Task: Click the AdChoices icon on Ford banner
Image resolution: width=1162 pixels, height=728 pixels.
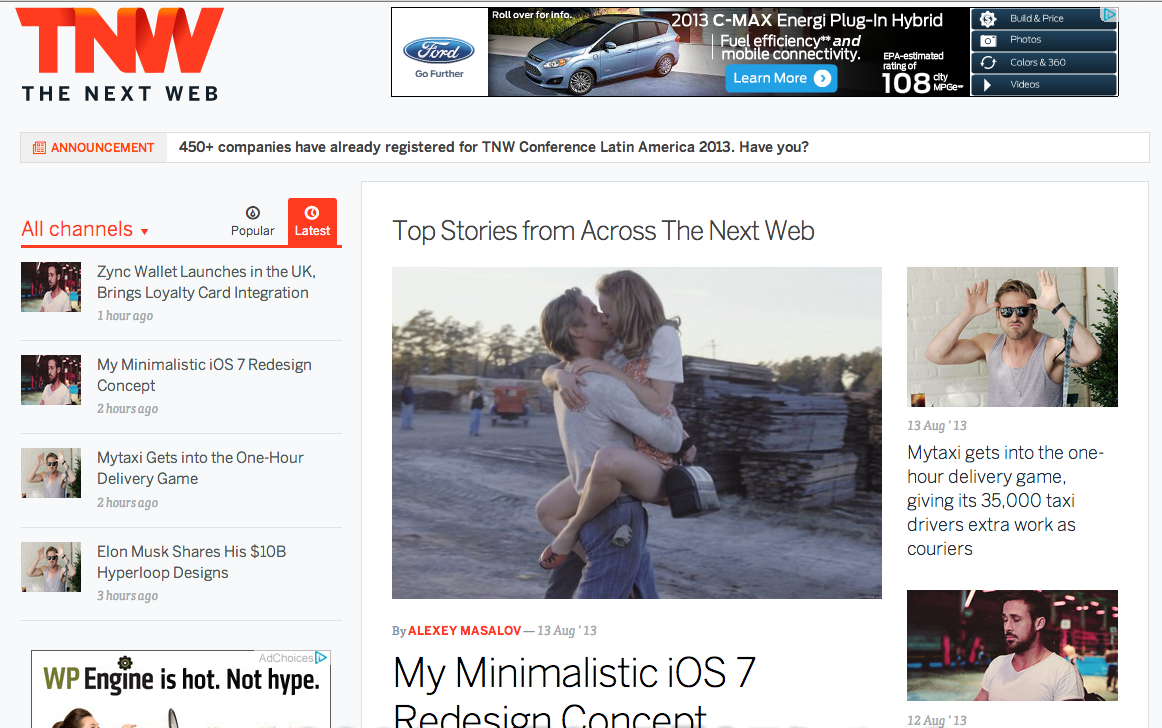Action: [1109, 14]
